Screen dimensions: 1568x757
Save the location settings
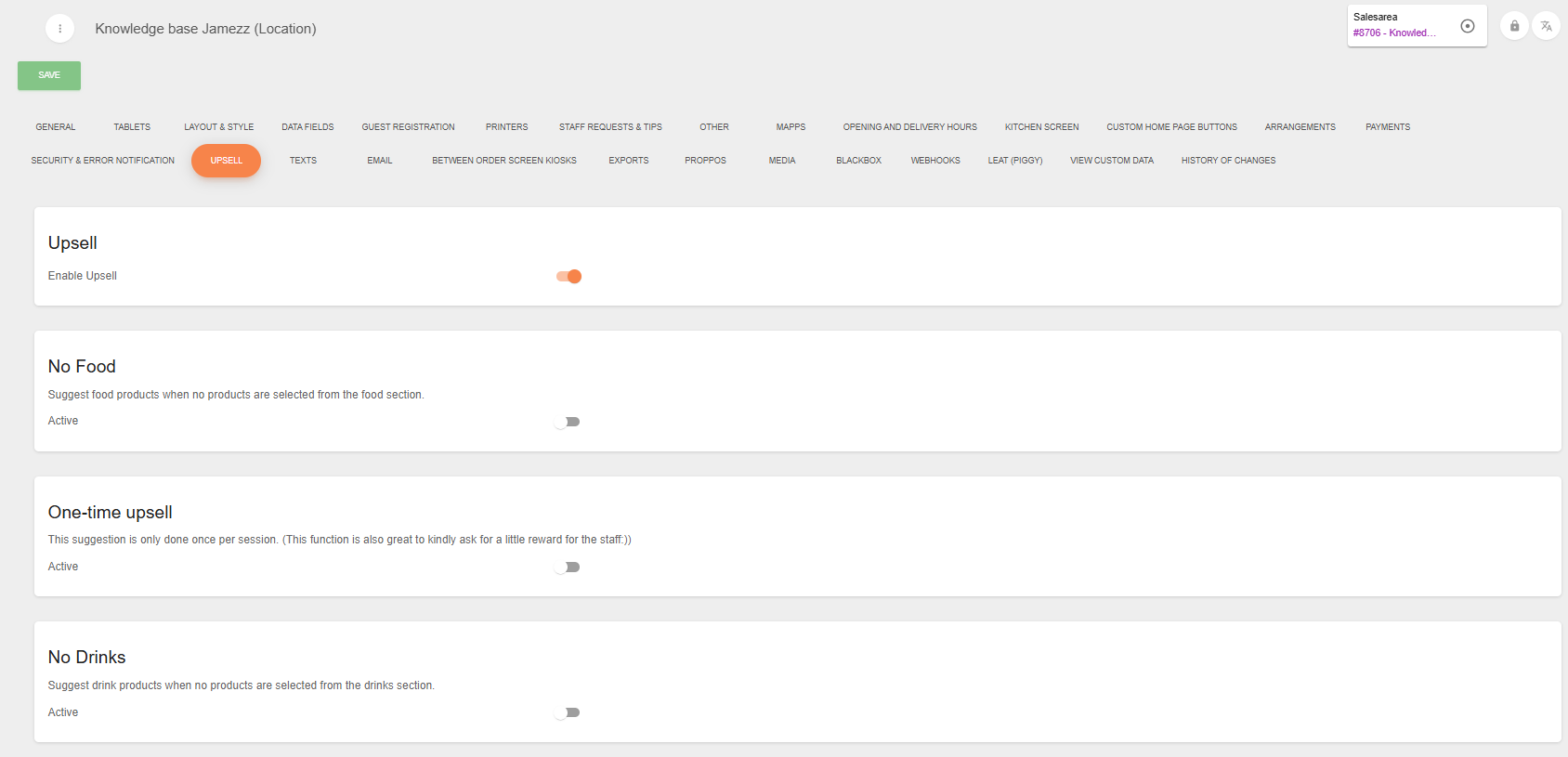(49, 75)
